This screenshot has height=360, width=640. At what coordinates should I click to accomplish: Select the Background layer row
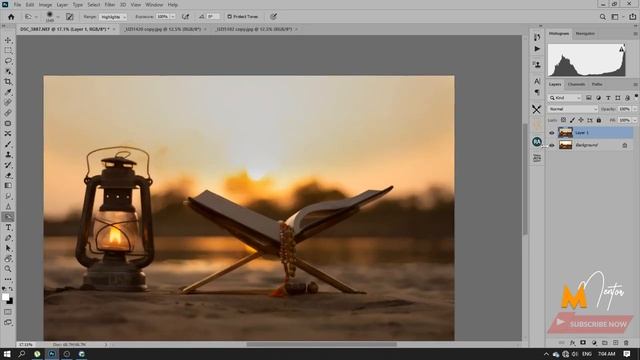pyautogui.click(x=591, y=145)
